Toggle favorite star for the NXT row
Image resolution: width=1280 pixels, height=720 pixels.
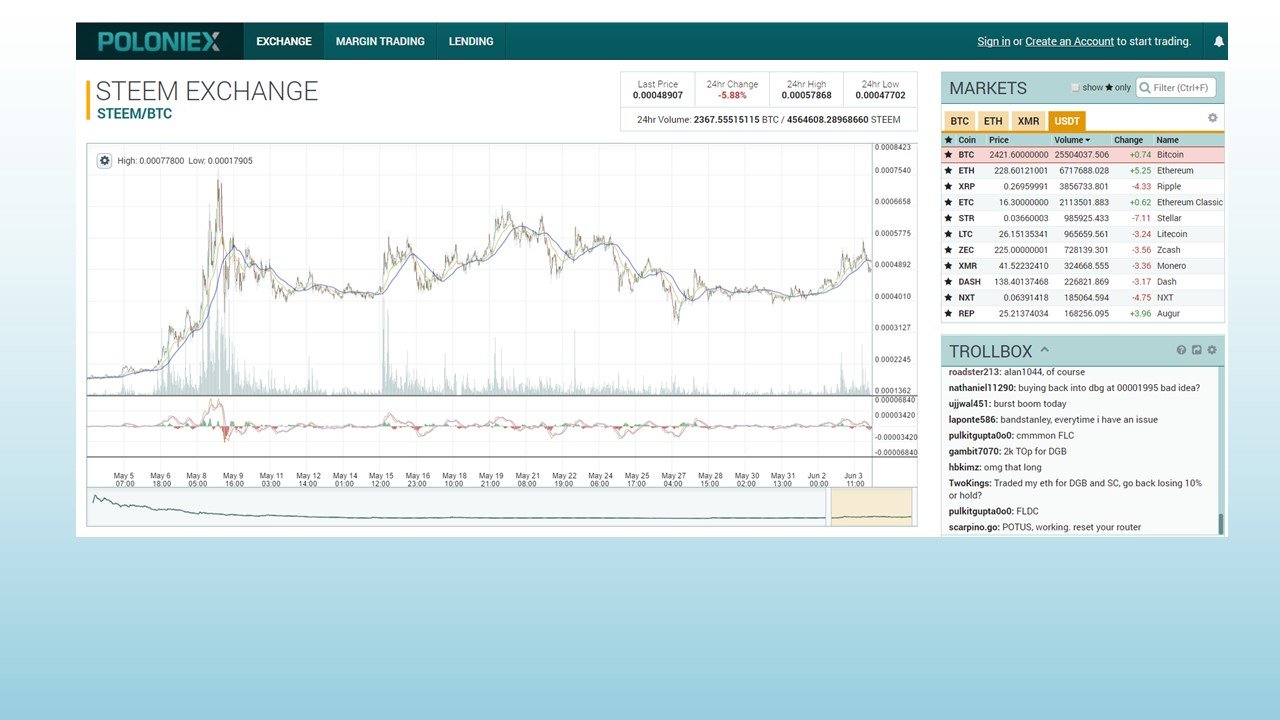pyautogui.click(x=948, y=298)
